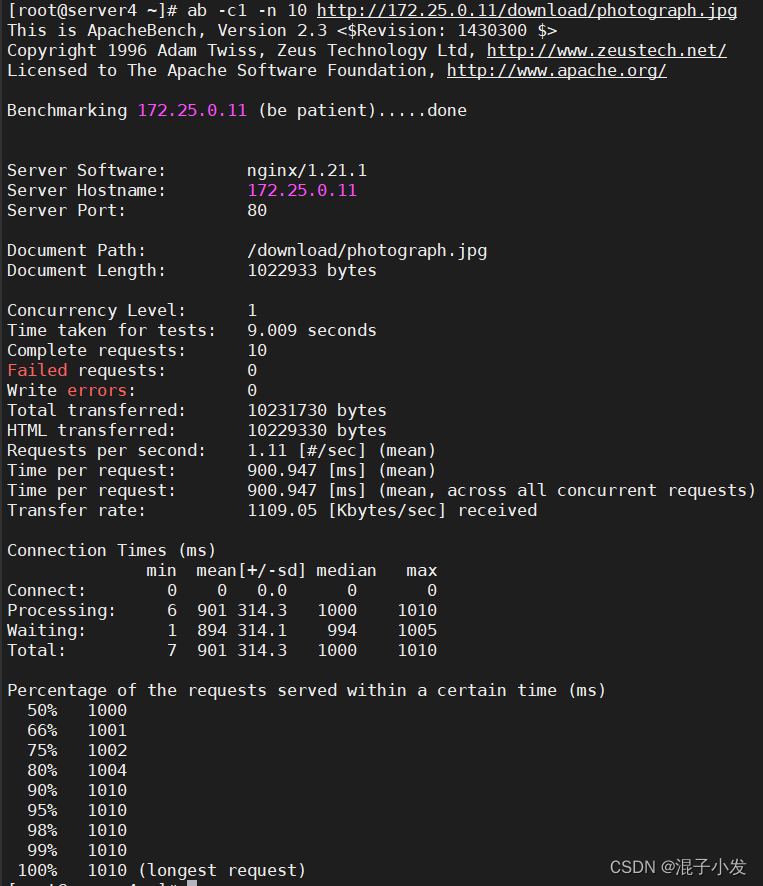Select the Server Hostname value 172.25.0.11
This screenshot has width=763, height=886.
302,190
